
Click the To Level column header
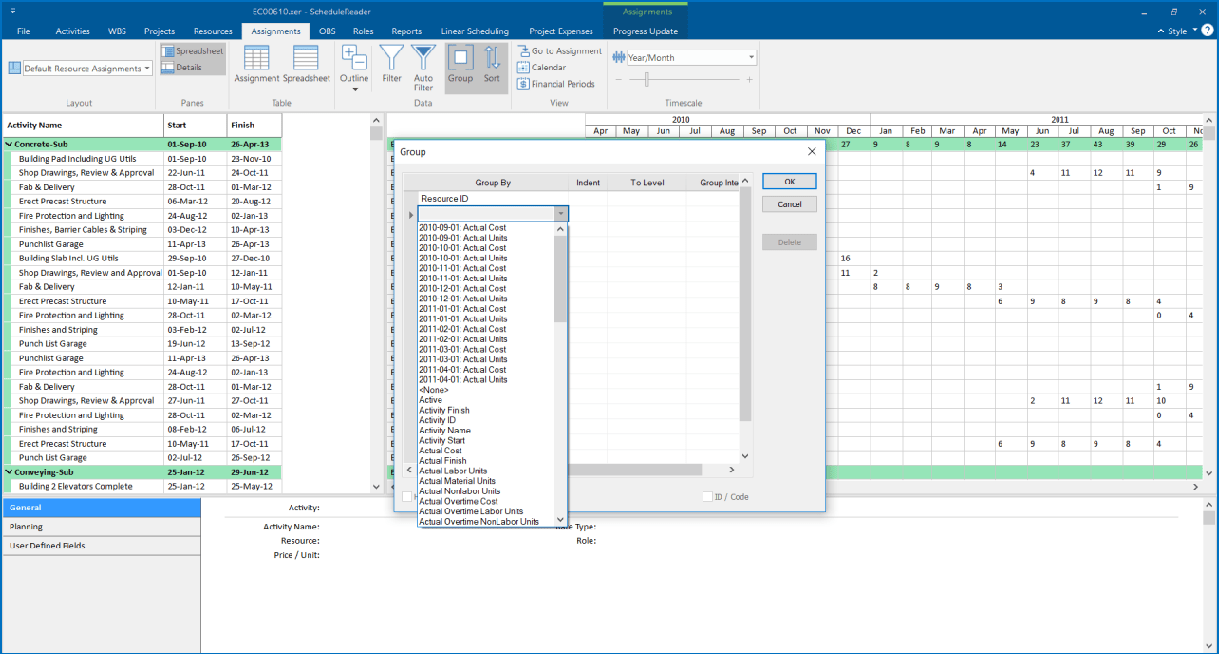point(647,183)
